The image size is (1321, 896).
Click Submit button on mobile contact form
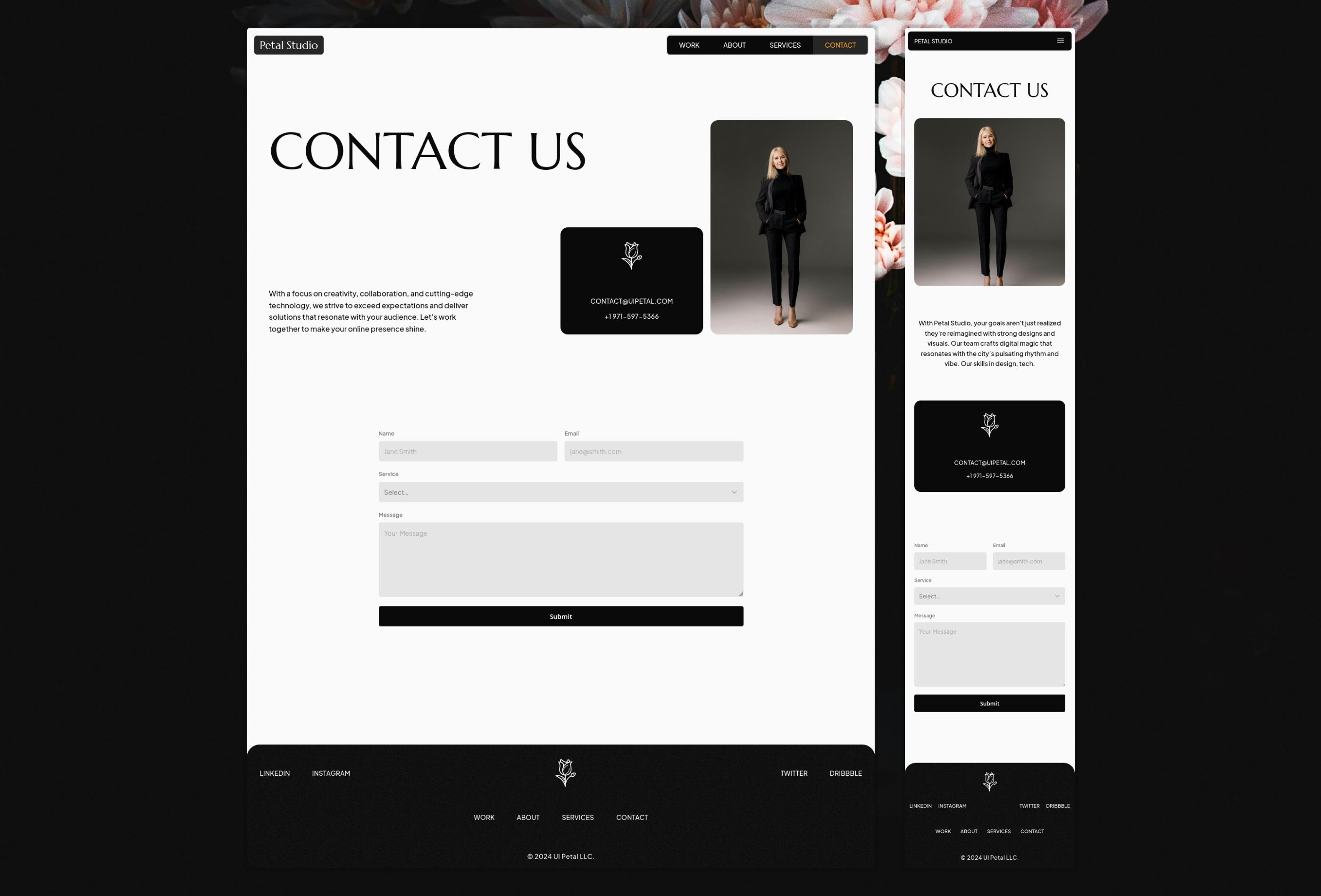pyautogui.click(x=989, y=703)
